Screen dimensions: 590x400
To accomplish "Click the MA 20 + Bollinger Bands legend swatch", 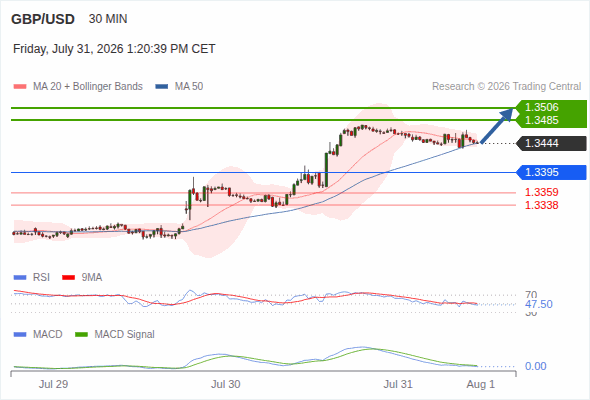I will click(x=20, y=87).
